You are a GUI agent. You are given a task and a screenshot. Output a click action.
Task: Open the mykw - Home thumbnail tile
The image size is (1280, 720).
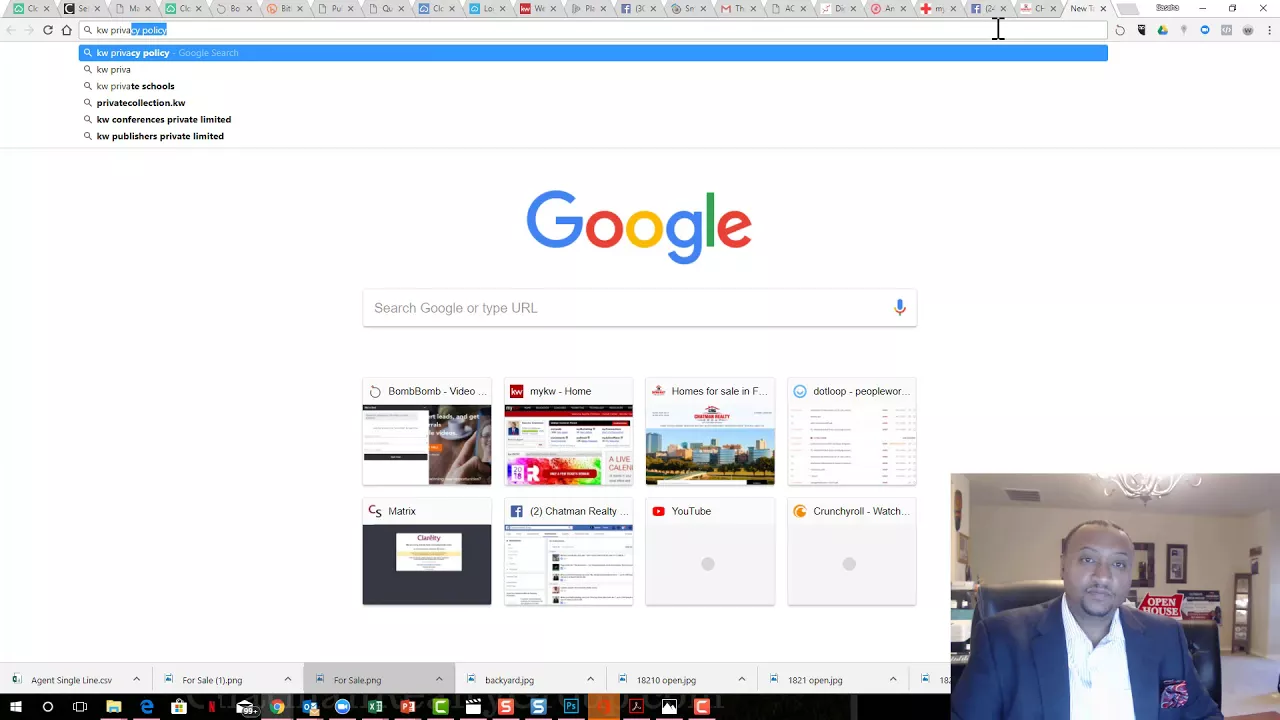coord(568,432)
